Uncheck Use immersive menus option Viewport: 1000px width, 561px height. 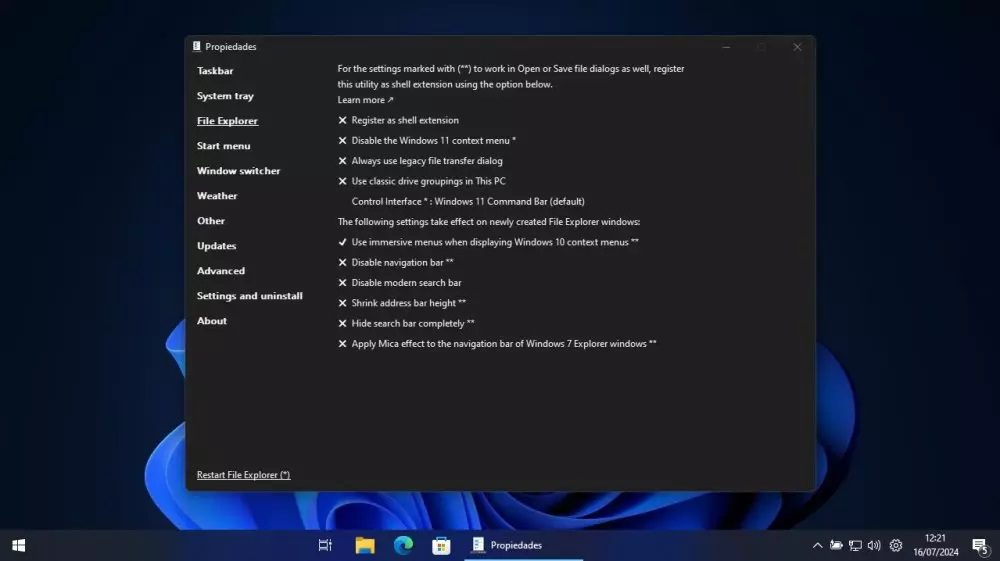(488, 242)
